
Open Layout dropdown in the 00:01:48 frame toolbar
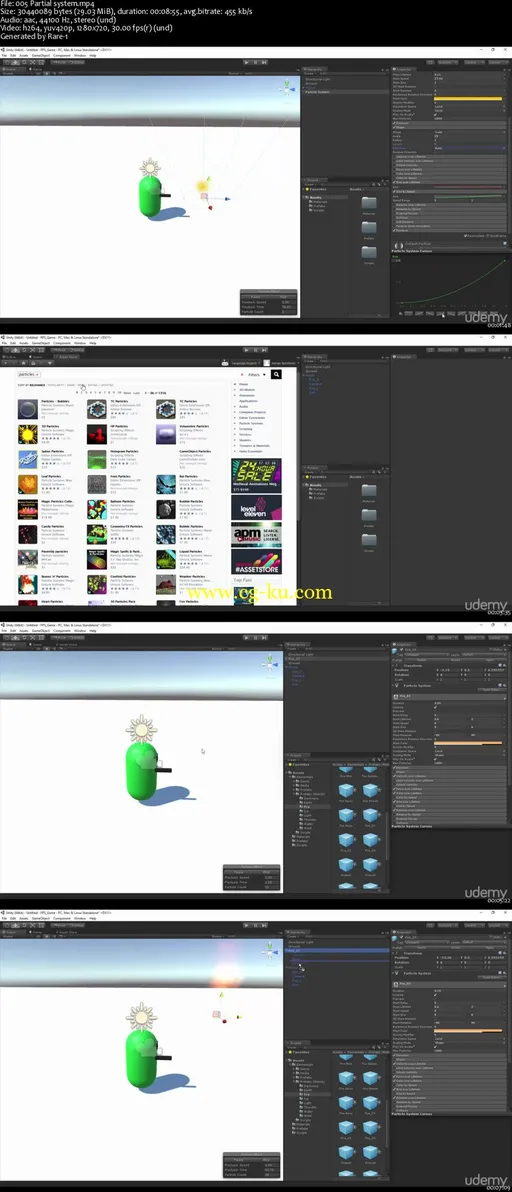pyautogui.click(x=498, y=62)
